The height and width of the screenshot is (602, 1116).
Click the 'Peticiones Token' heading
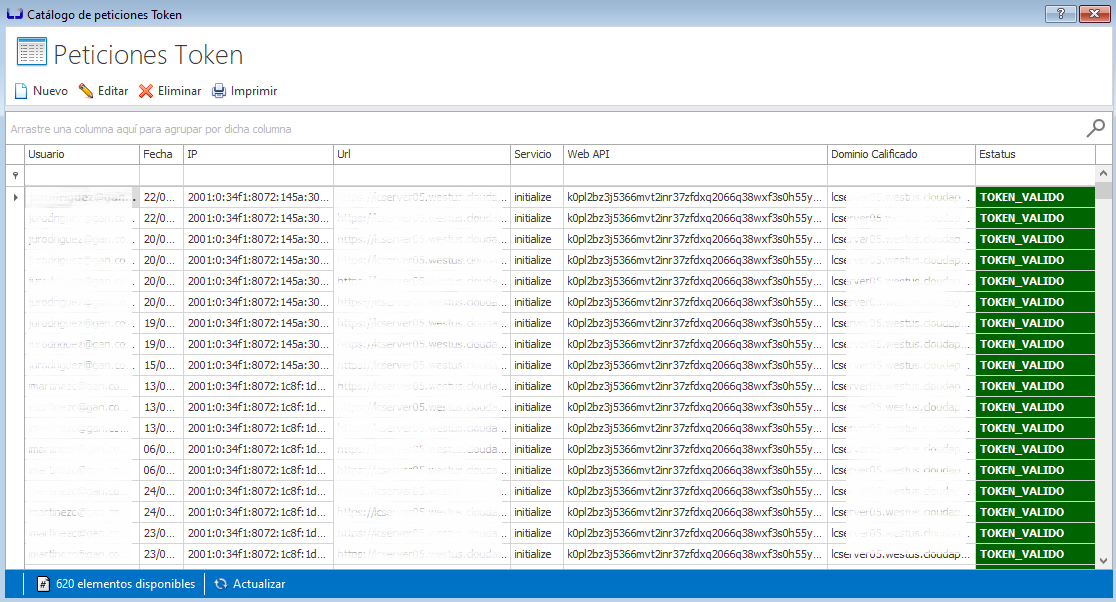pyautogui.click(x=148, y=55)
